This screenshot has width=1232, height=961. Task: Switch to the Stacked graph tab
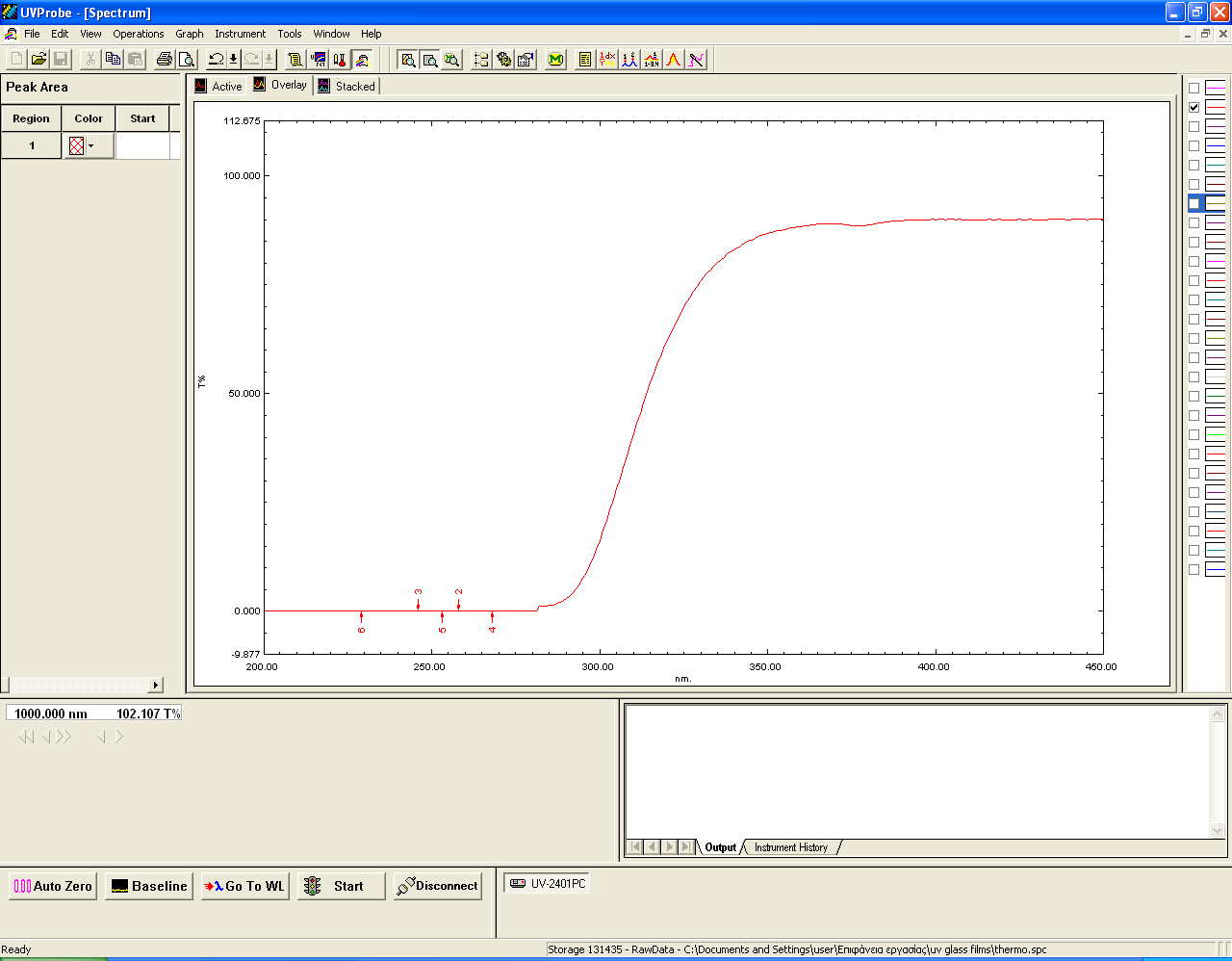(x=346, y=86)
